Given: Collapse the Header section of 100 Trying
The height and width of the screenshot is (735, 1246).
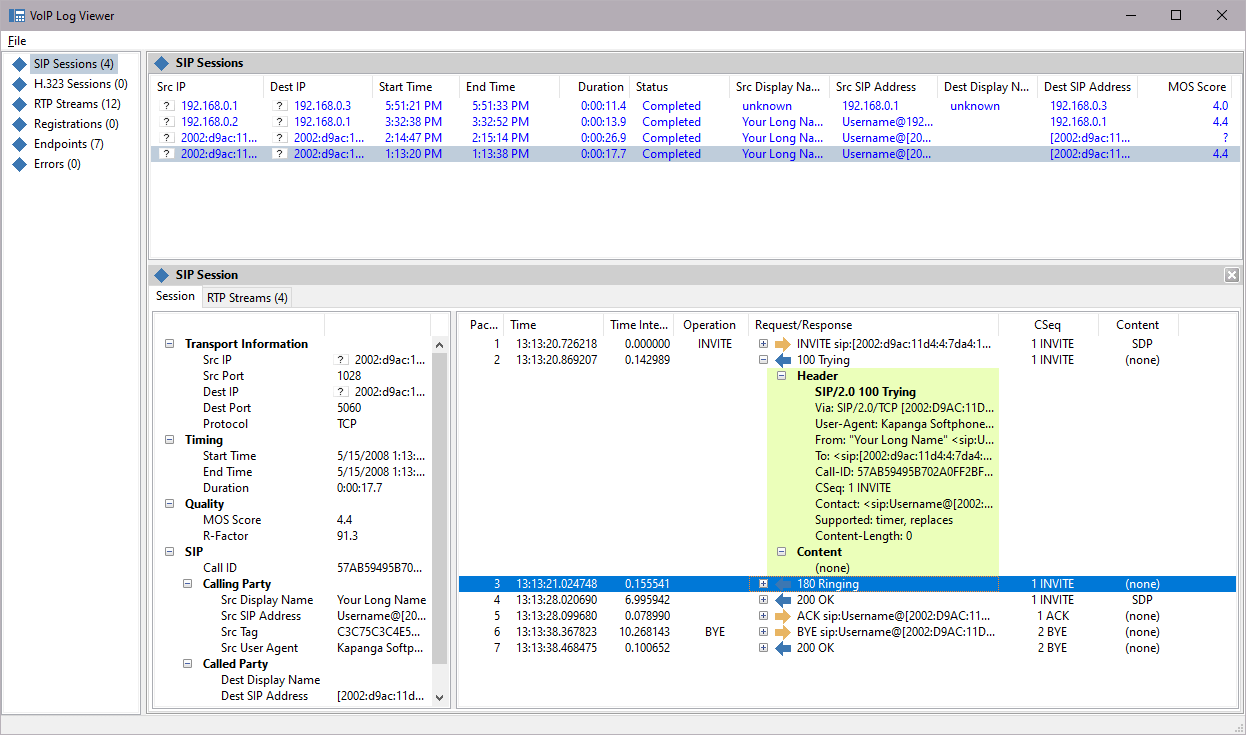Looking at the screenshot, I should click(x=783, y=376).
